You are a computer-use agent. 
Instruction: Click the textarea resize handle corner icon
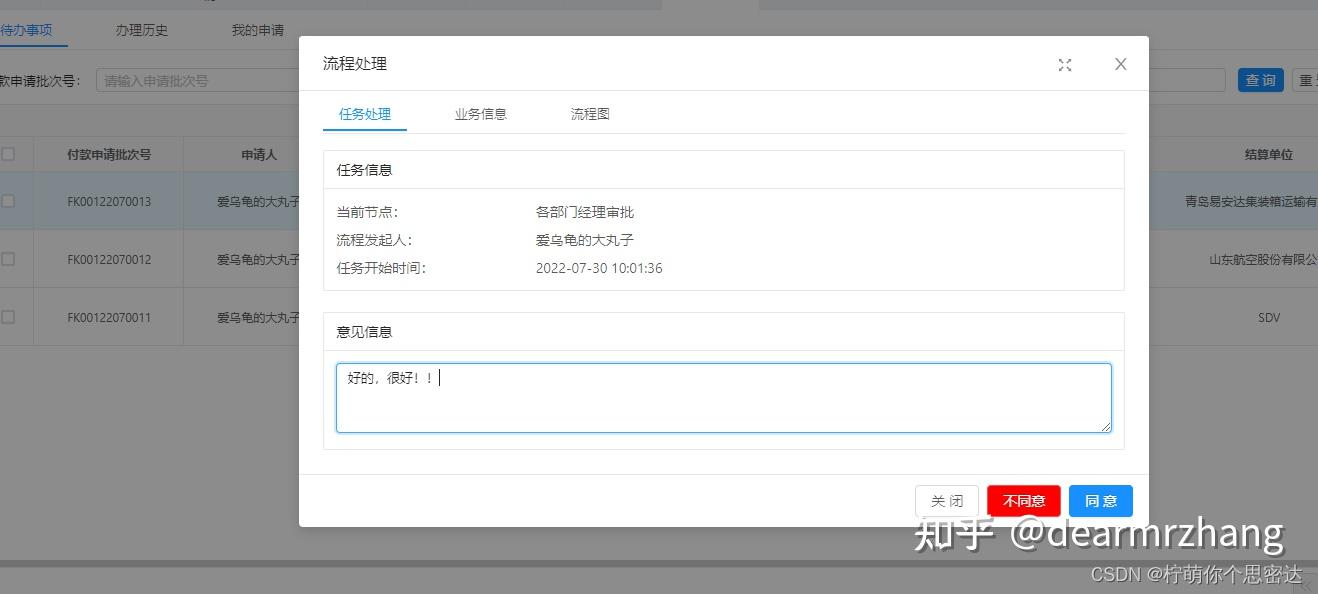1106,428
